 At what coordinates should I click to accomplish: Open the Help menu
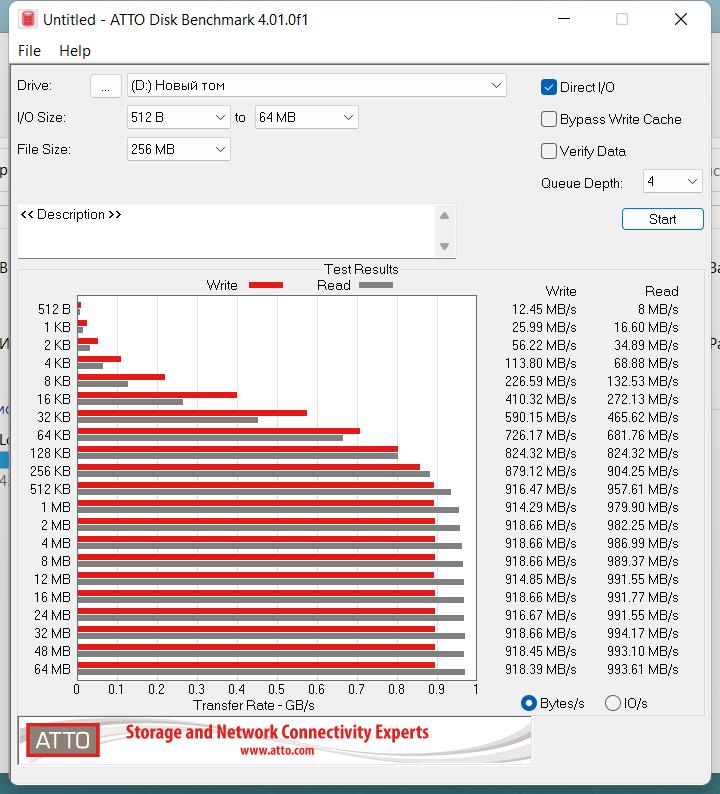[75, 51]
